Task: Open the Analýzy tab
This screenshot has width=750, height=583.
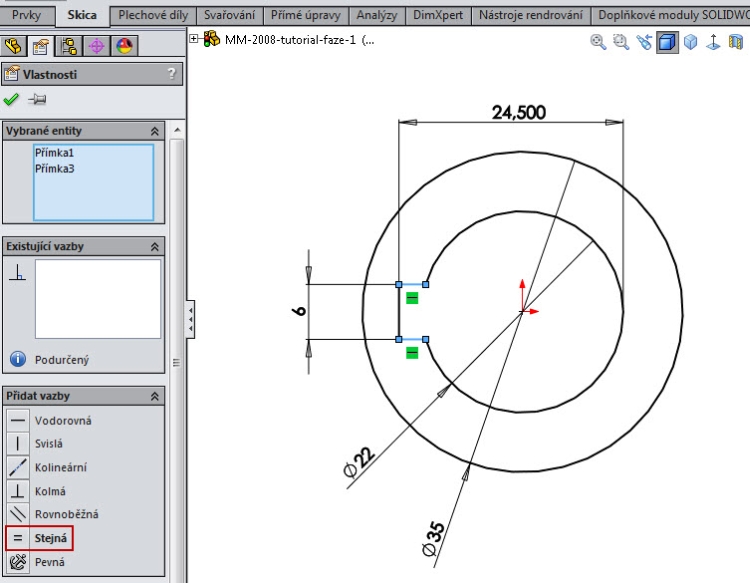Action: [377, 15]
